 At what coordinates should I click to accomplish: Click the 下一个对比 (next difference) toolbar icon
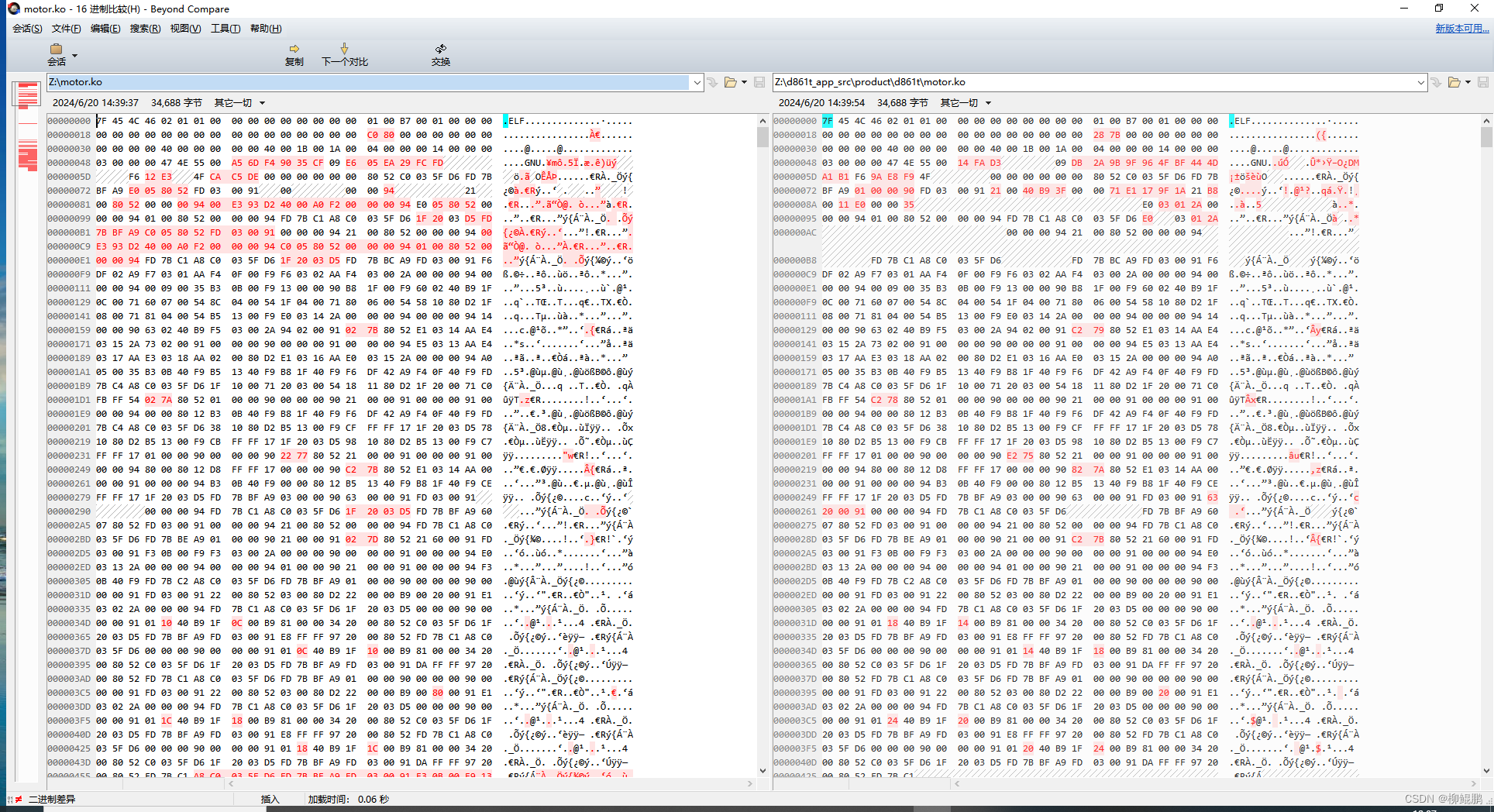pos(345,54)
